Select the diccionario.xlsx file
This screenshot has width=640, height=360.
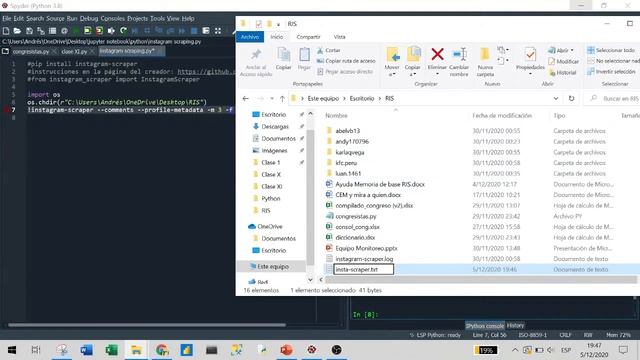click(355, 238)
